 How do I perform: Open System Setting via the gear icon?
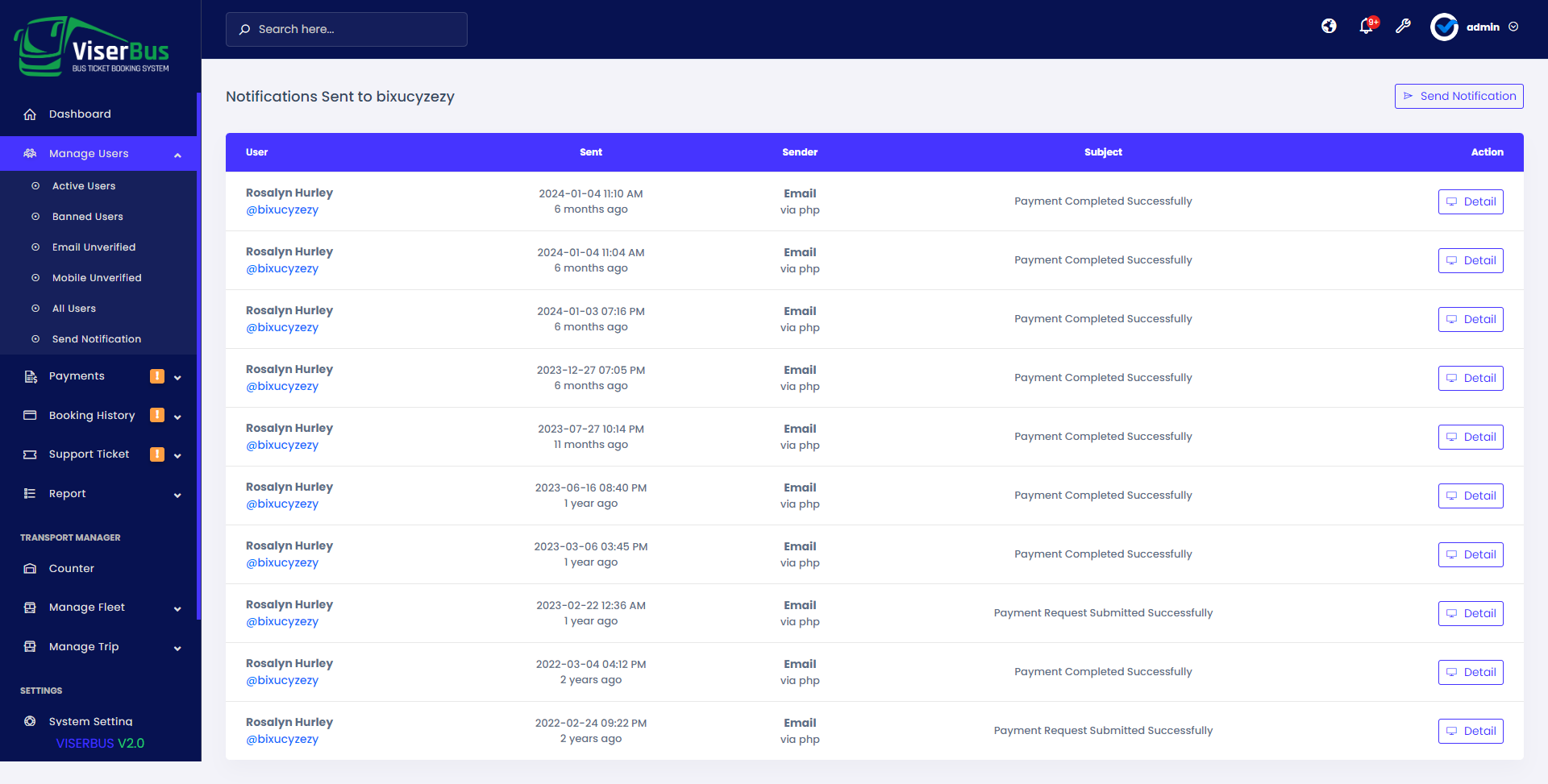point(30,721)
